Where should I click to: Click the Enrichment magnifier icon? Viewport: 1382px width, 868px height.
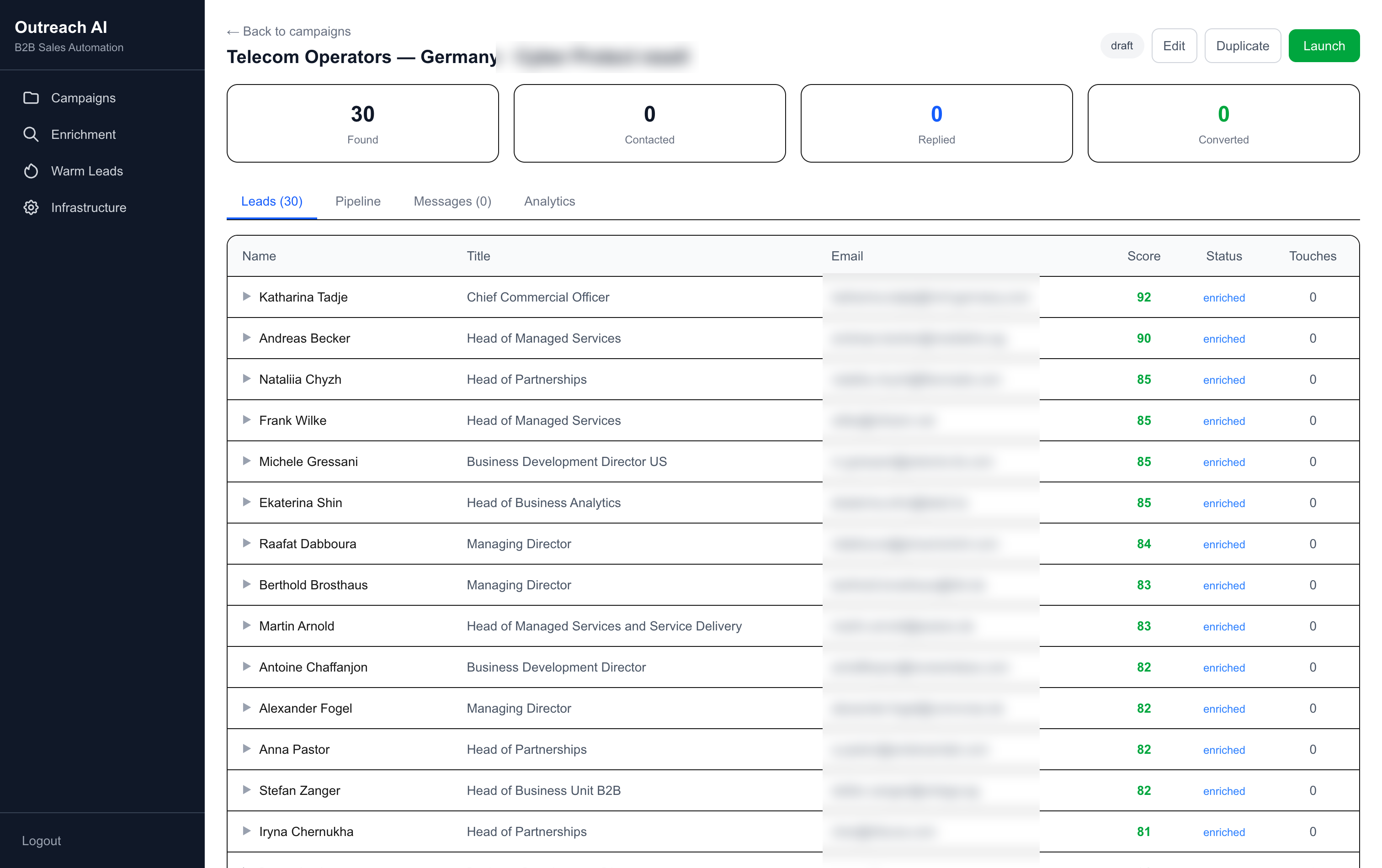[31, 134]
